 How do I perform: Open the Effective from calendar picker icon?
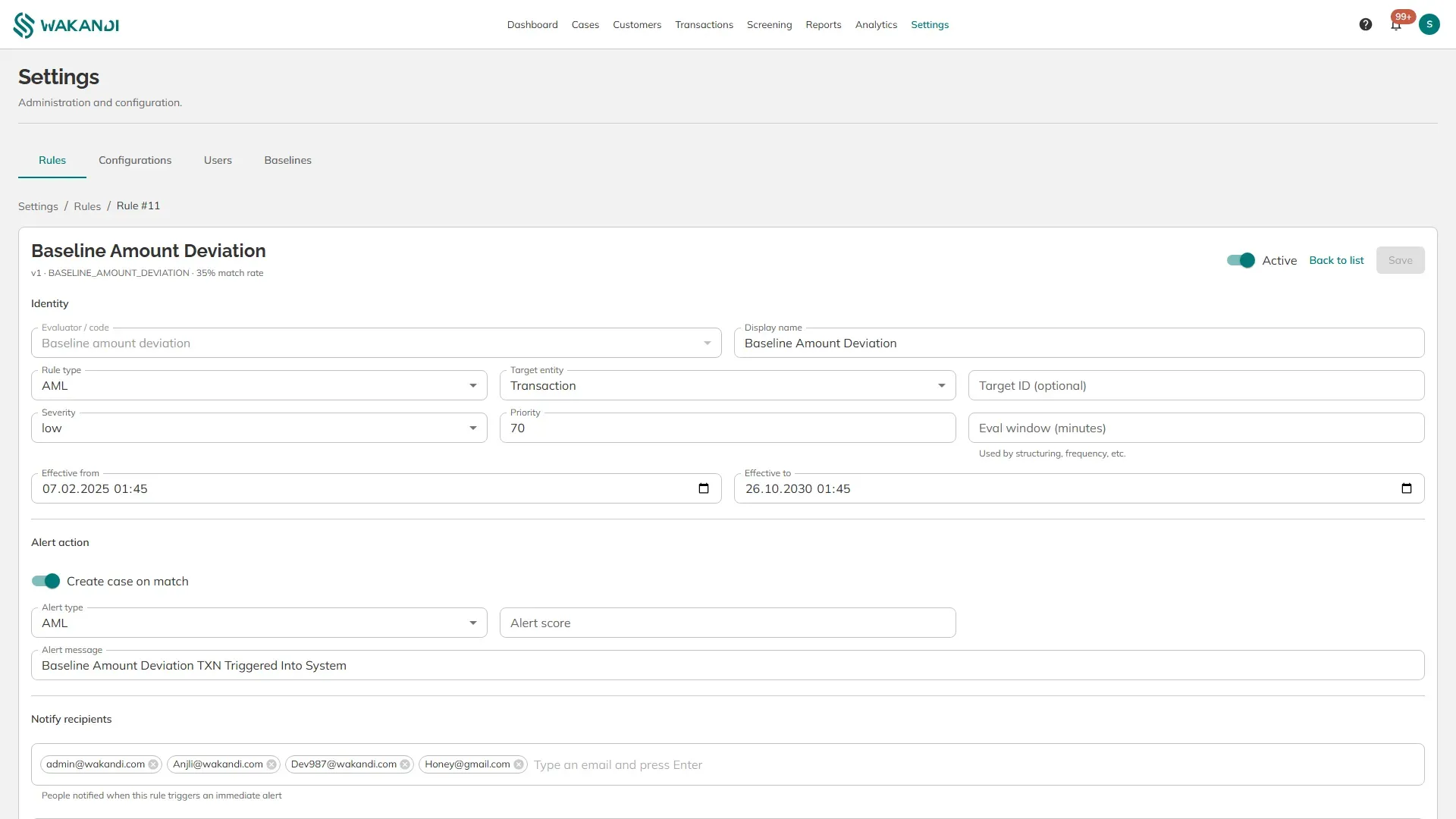pos(704,488)
